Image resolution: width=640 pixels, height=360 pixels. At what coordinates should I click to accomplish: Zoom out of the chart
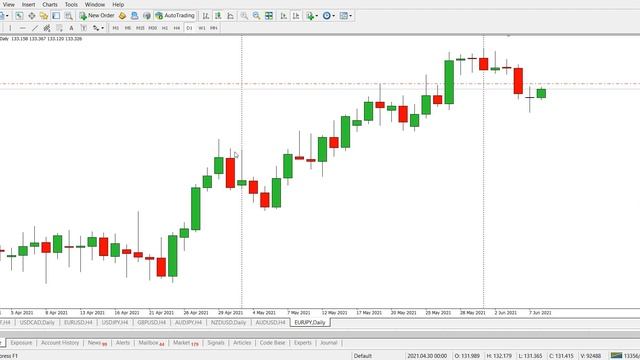pos(256,16)
